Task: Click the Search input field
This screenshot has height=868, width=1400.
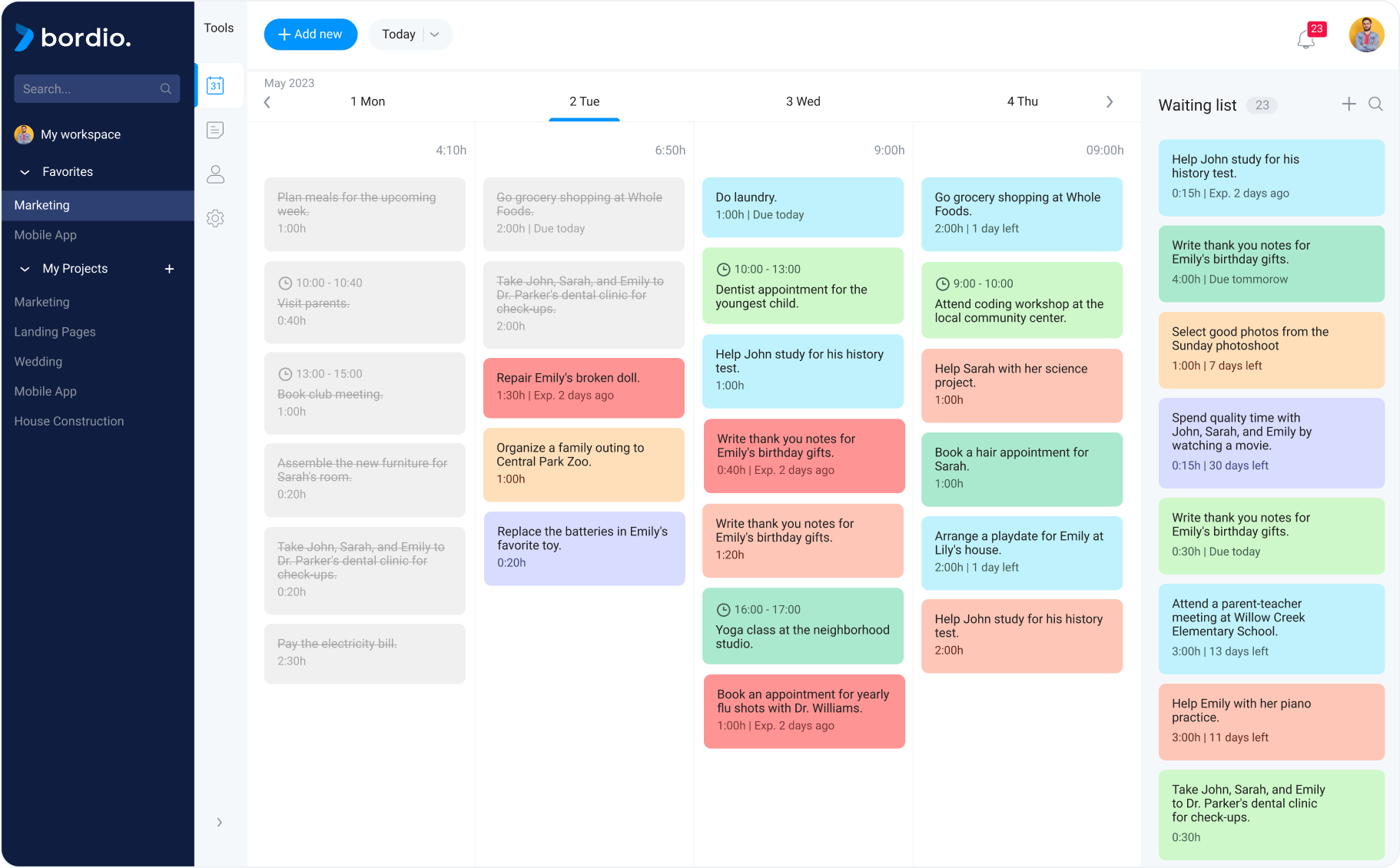Action: (88, 89)
